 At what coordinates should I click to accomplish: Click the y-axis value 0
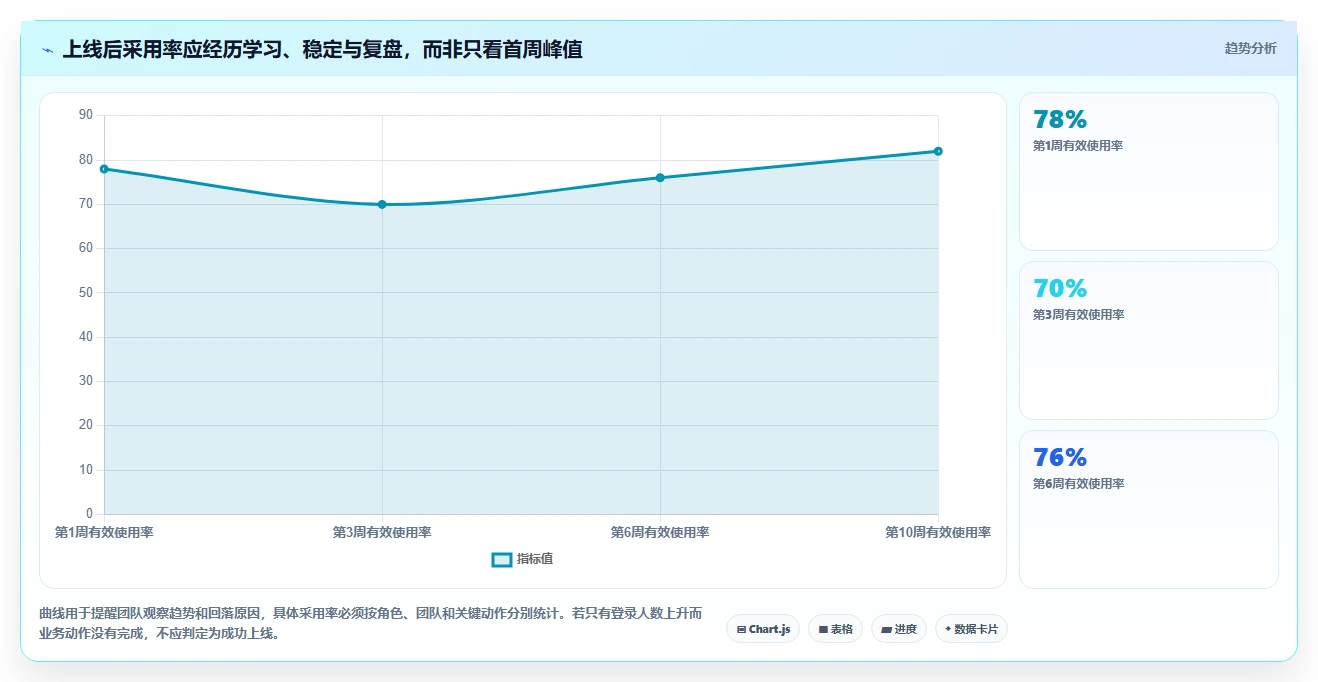[x=89, y=514]
